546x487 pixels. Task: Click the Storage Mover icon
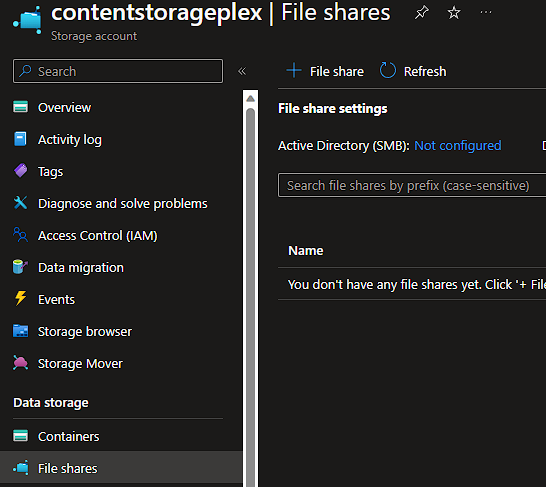(x=21, y=363)
